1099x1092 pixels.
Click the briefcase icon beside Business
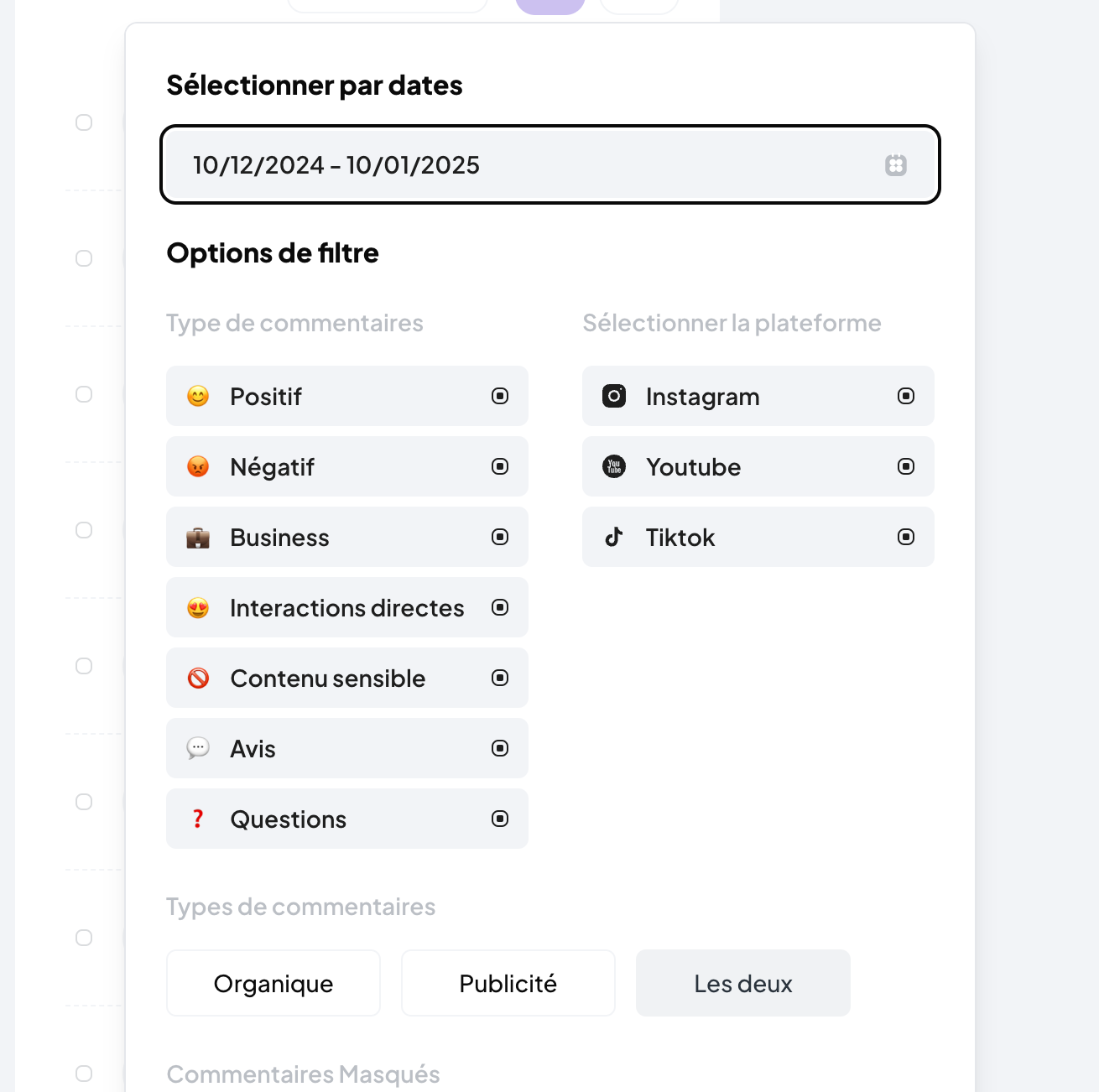198,537
